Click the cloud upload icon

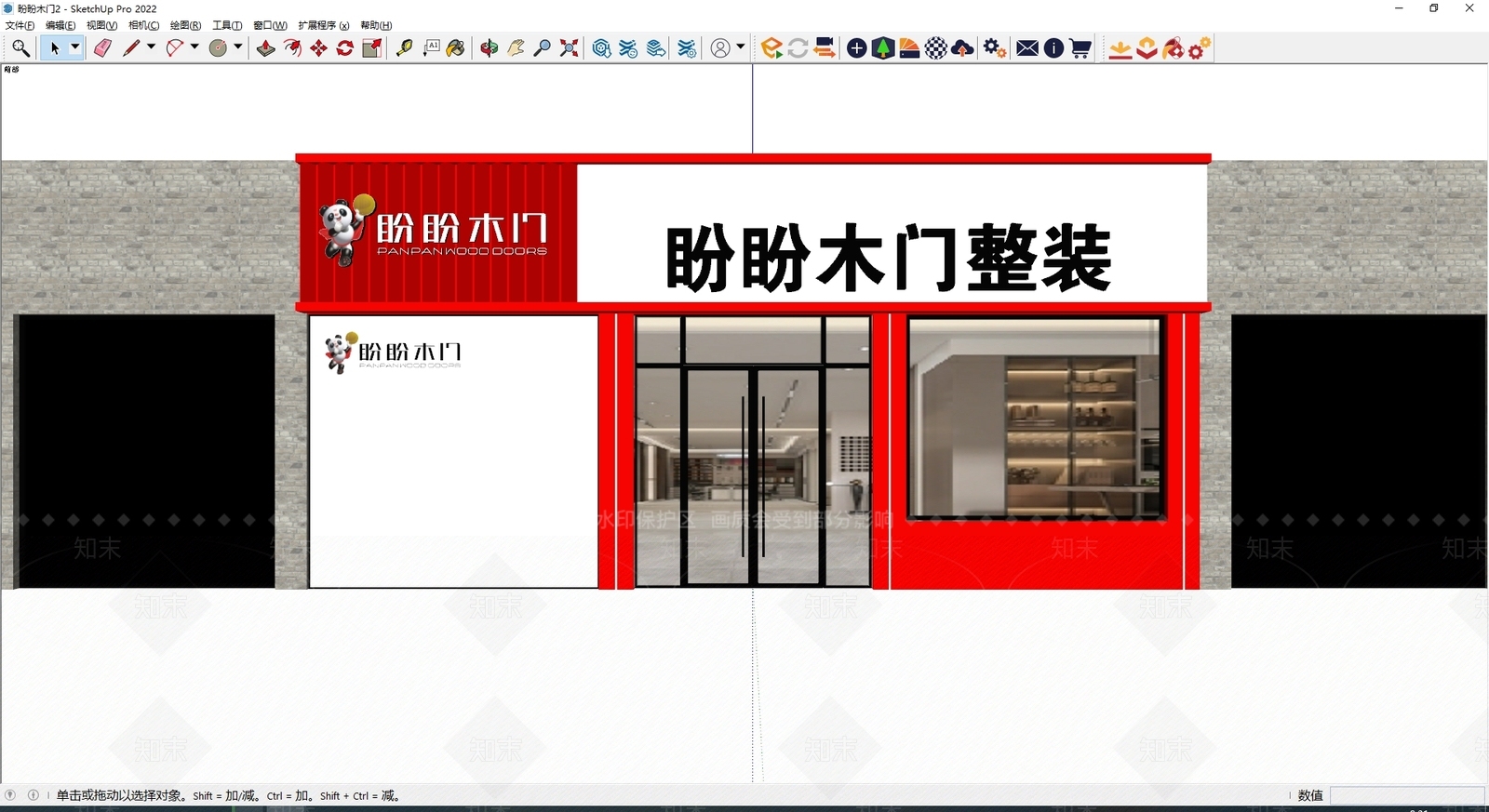pyautogui.click(x=963, y=48)
